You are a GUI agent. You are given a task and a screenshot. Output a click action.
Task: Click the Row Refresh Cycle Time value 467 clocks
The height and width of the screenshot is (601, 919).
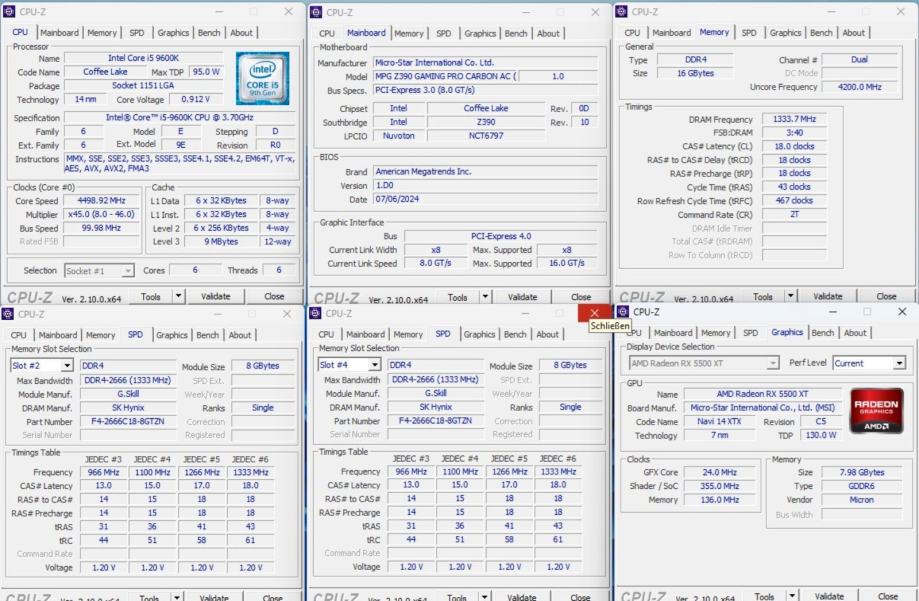(794, 201)
